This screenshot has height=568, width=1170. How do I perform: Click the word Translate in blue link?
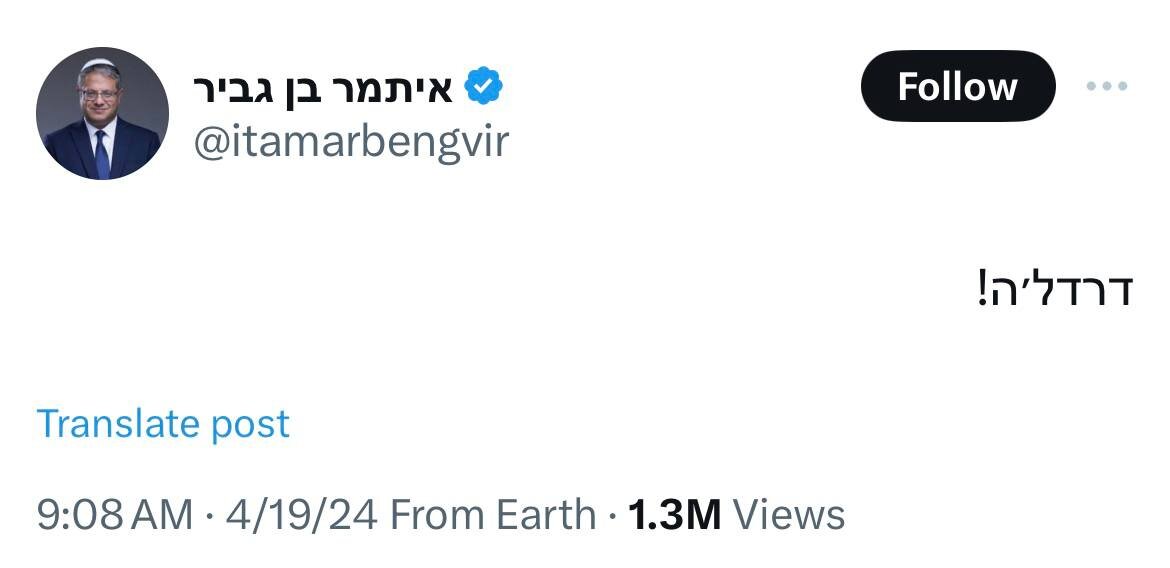pos(116,423)
